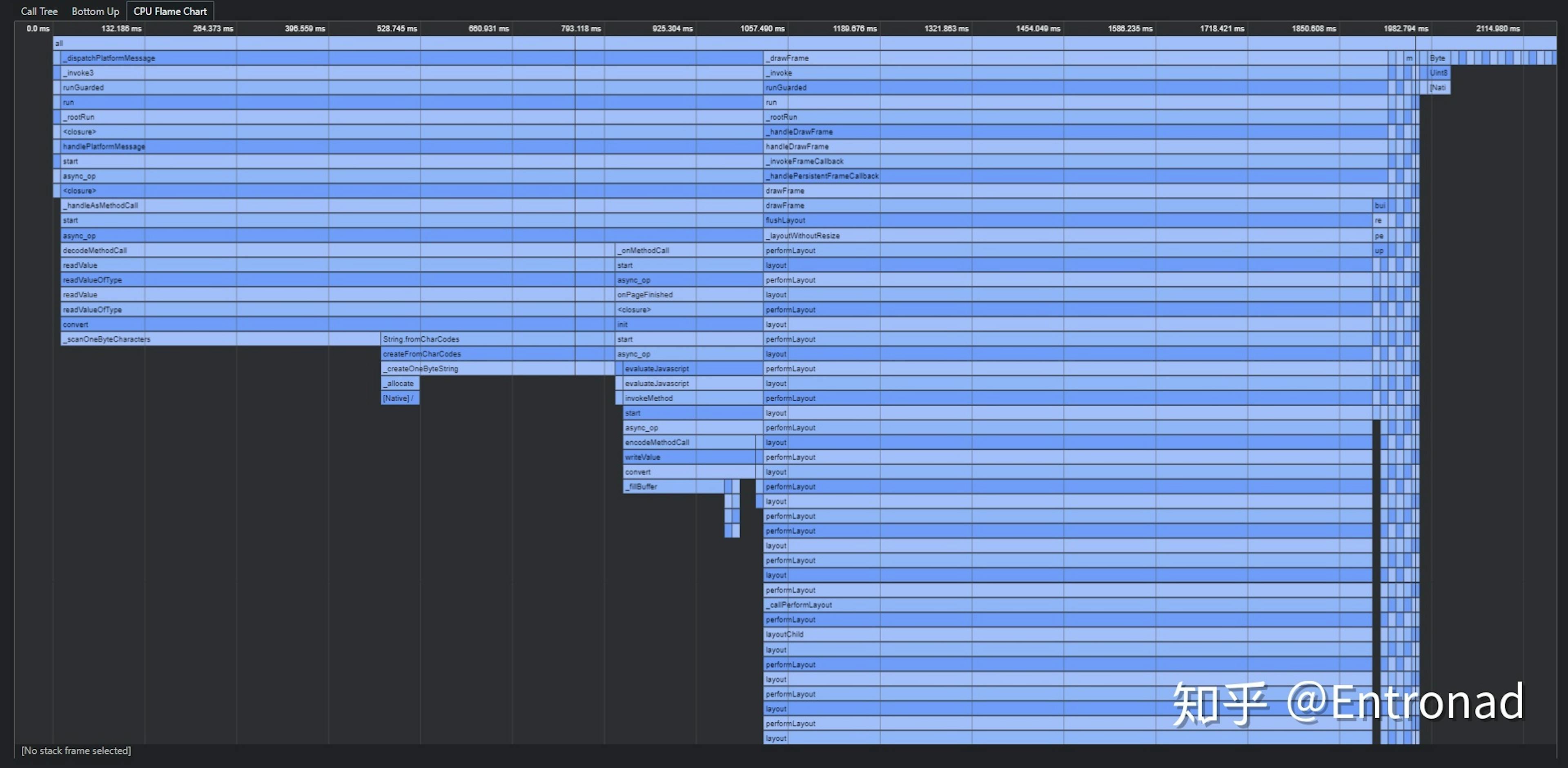Select the _onMethodCall frame

[688, 250]
